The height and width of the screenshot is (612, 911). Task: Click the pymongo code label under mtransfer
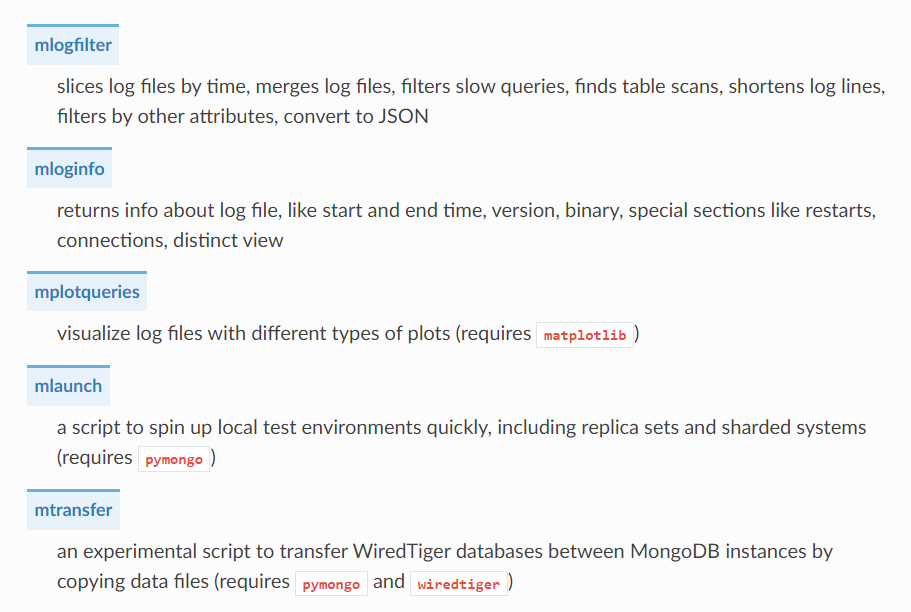click(x=331, y=584)
